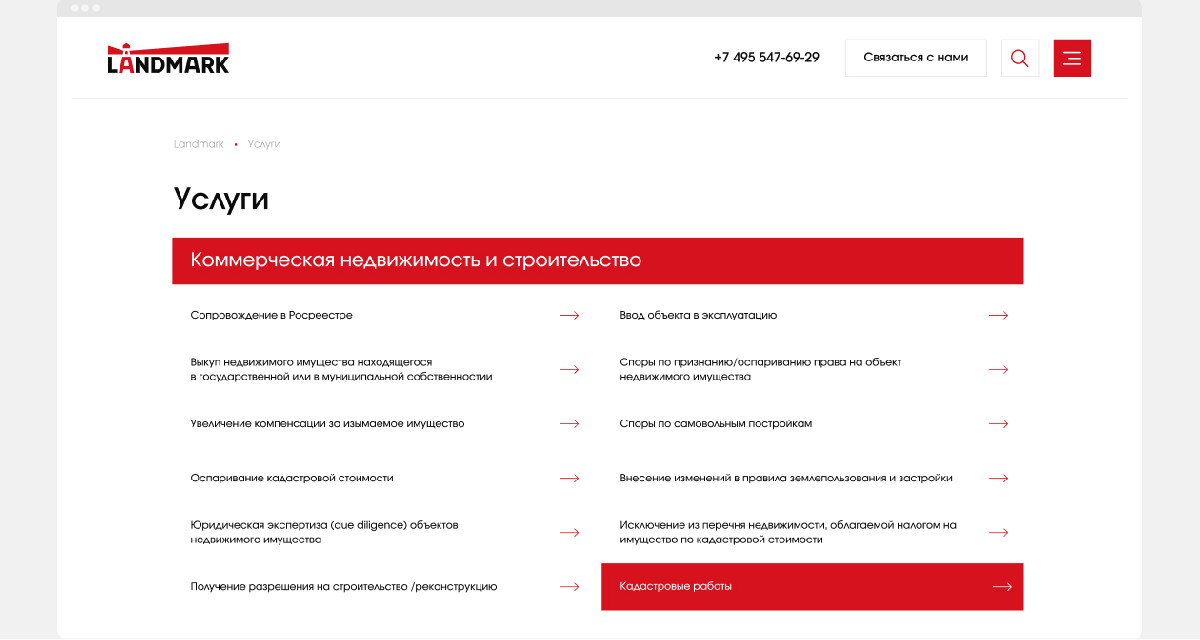The width and height of the screenshot is (1200, 640).
Task: Click the arrow beside Ввод объекта в эксплуатацию
Action: tap(998, 316)
